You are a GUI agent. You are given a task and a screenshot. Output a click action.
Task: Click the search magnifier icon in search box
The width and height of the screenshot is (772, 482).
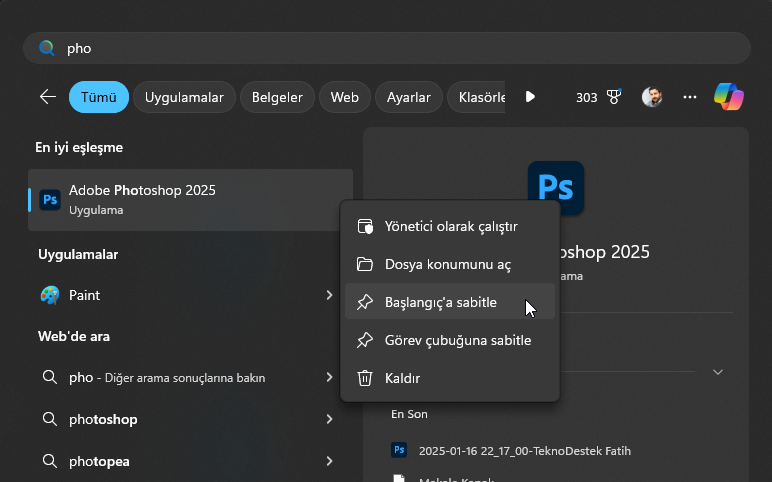tap(47, 48)
